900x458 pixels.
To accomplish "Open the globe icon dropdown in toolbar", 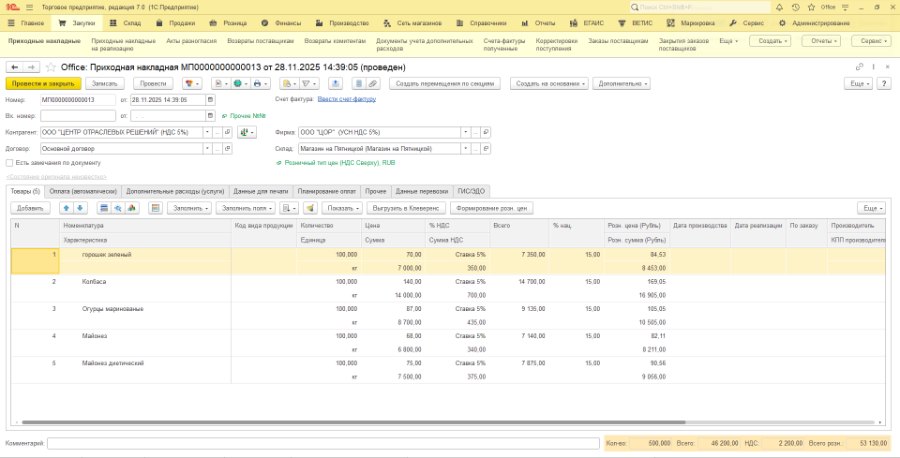I will pos(240,84).
